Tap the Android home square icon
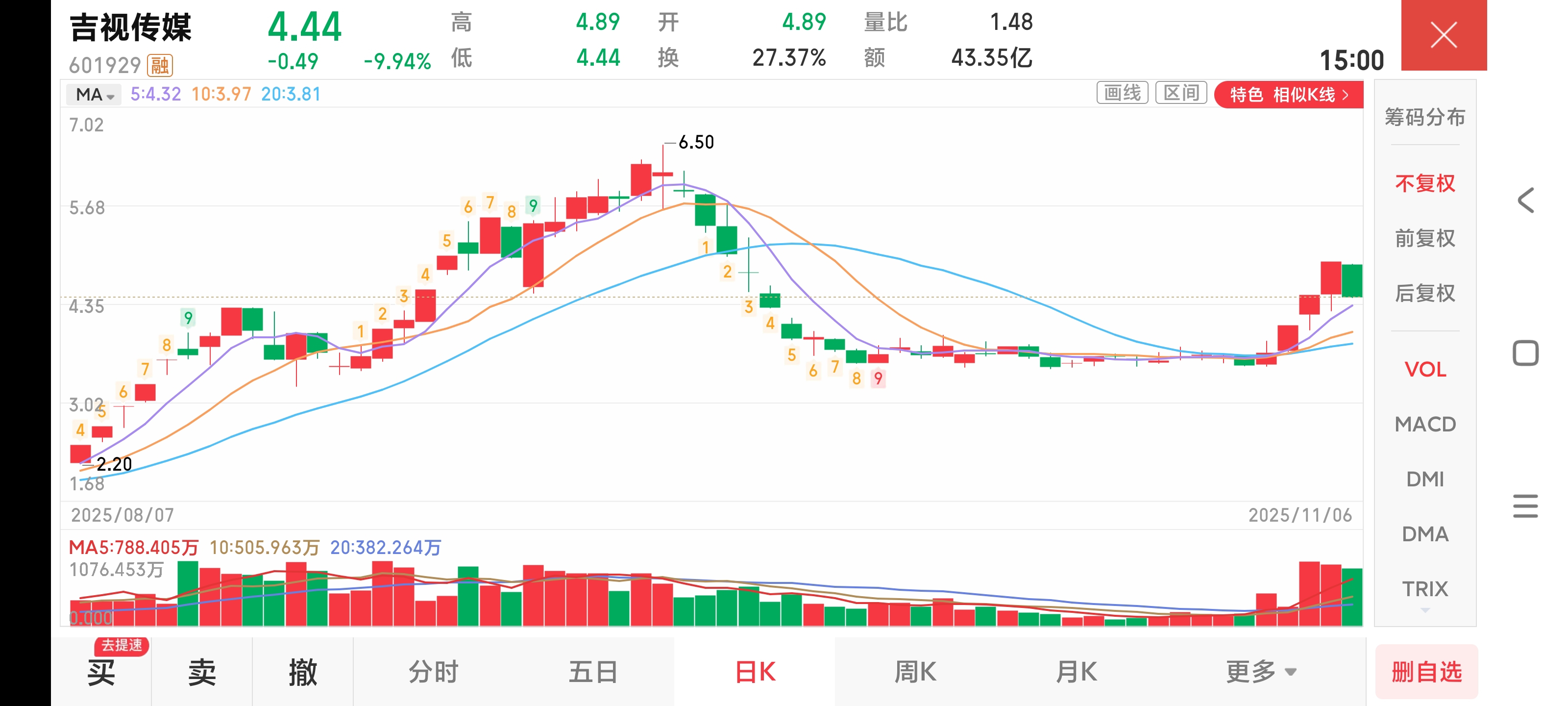This screenshot has height=706, width=1568. (1525, 353)
